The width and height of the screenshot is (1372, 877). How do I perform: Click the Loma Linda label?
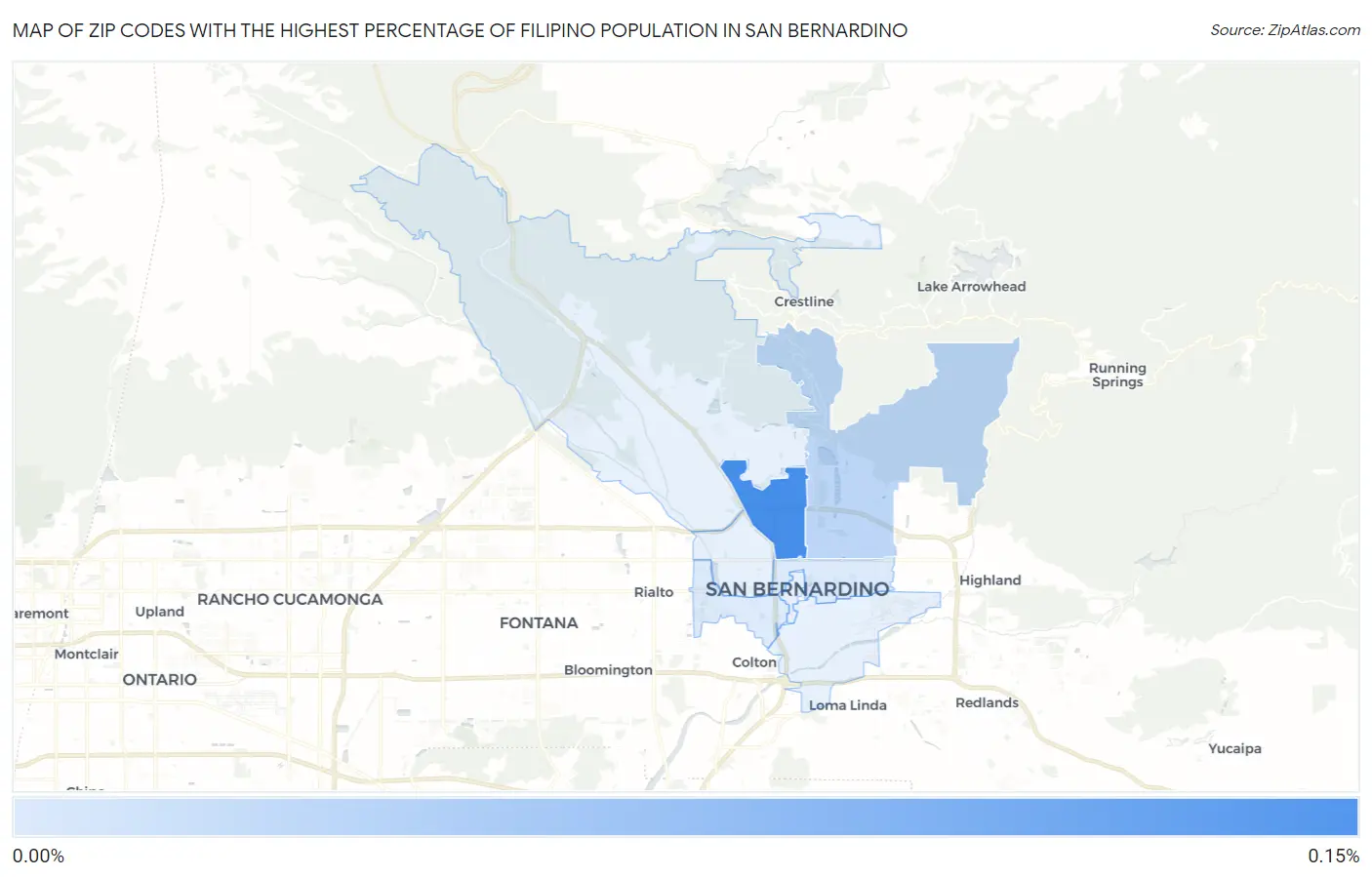pos(848,705)
